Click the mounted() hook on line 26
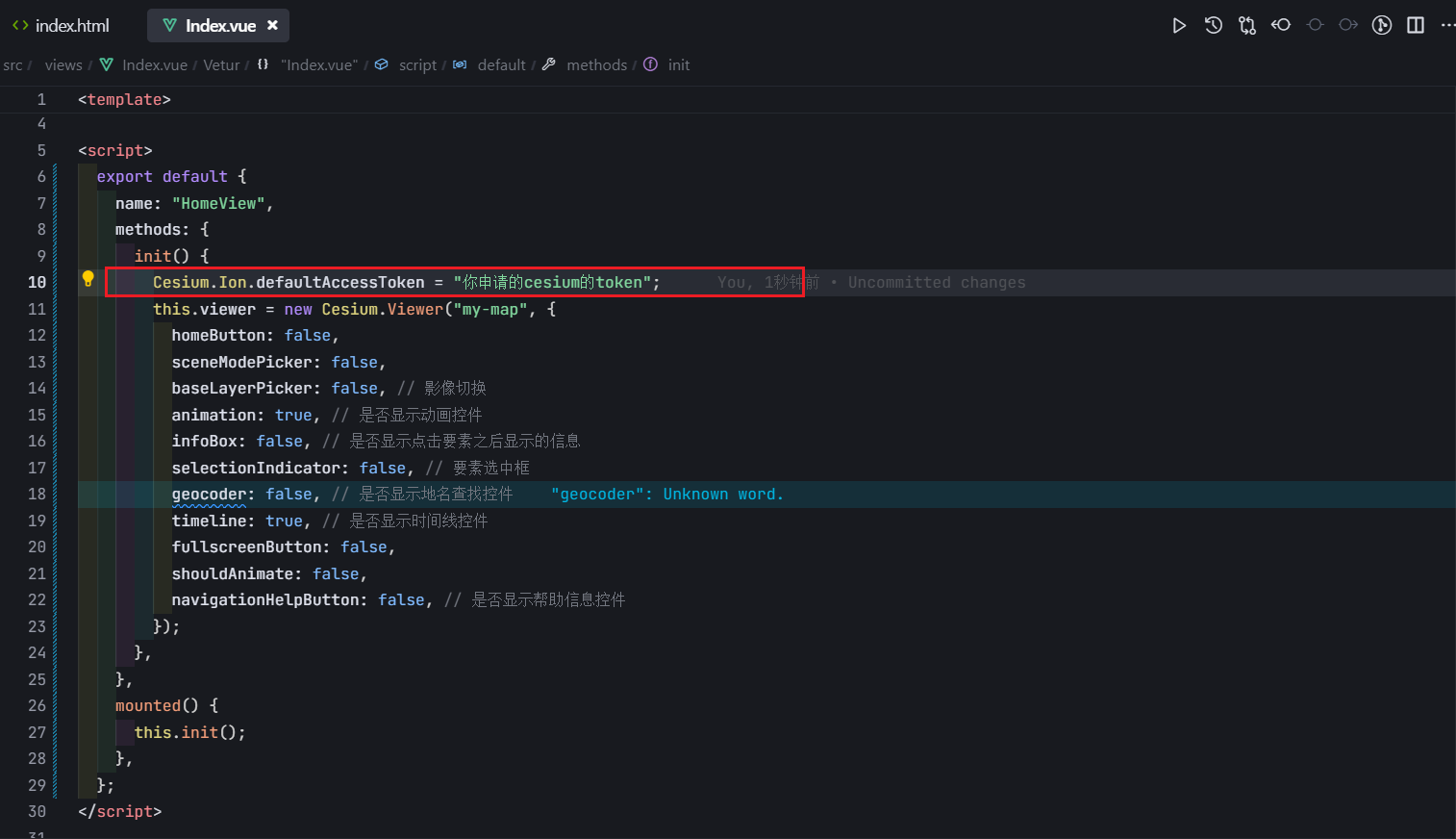1456x839 pixels. pos(157,706)
